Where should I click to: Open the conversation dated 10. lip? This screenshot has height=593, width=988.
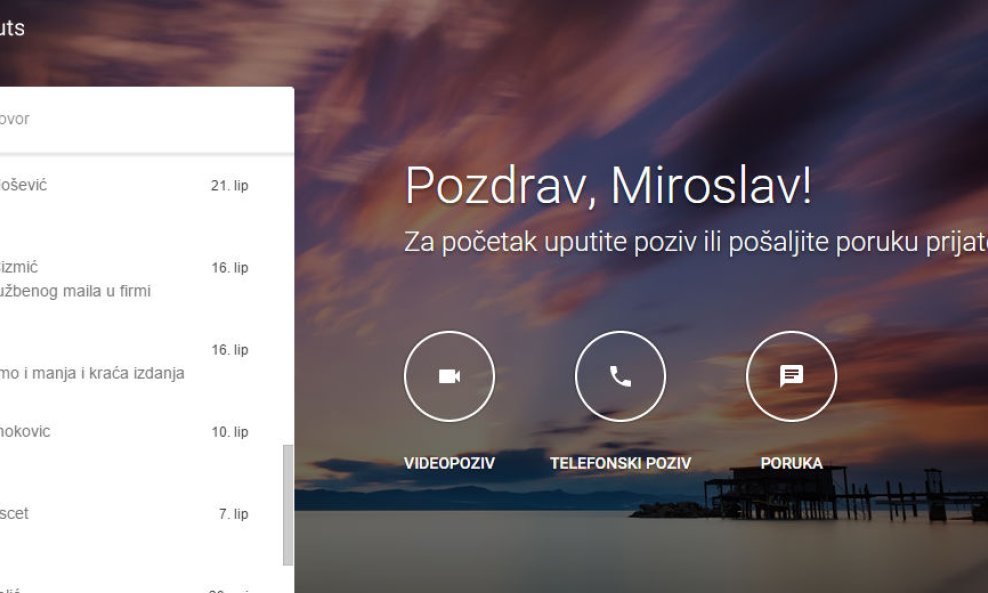[141, 442]
